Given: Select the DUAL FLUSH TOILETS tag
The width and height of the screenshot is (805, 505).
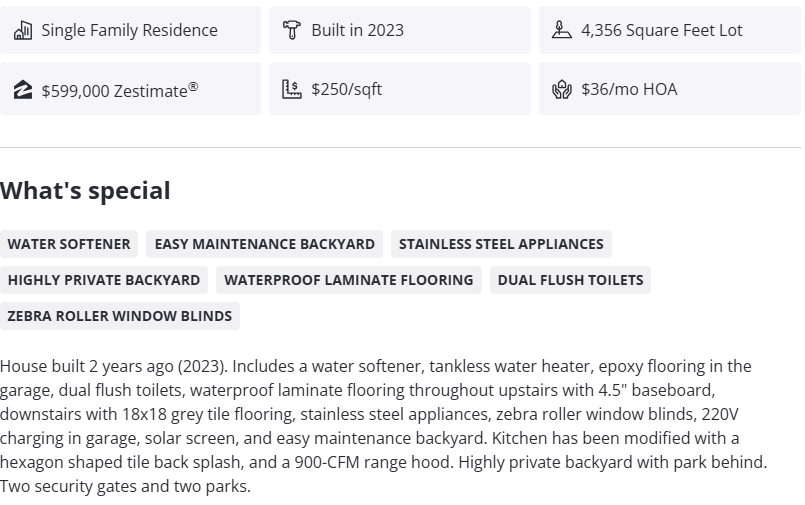Looking at the screenshot, I should click(570, 280).
